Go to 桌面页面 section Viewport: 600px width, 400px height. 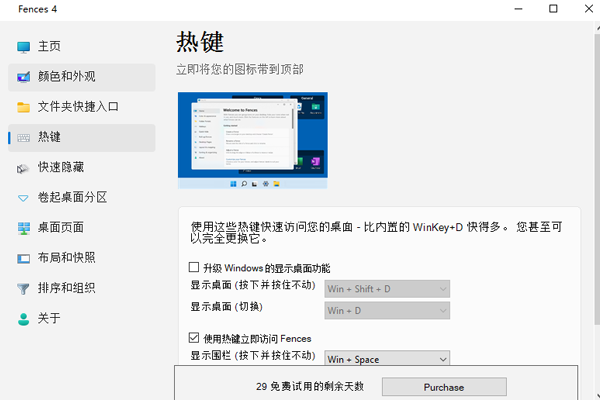coord(82,228)
